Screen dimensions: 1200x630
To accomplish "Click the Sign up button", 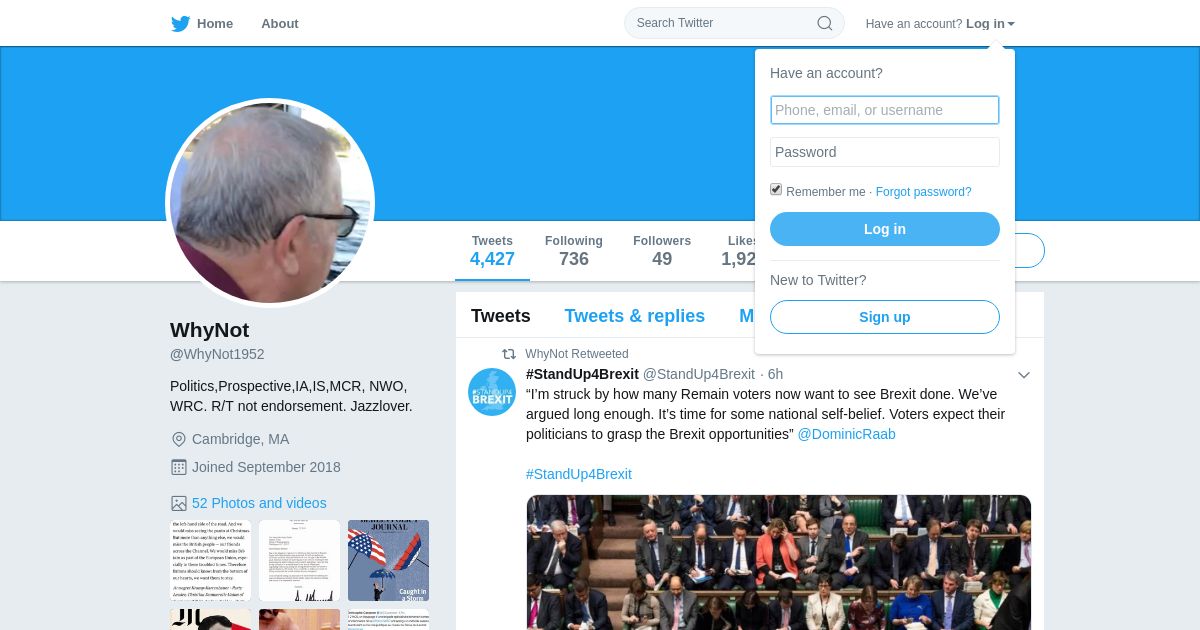I will 885,317.
